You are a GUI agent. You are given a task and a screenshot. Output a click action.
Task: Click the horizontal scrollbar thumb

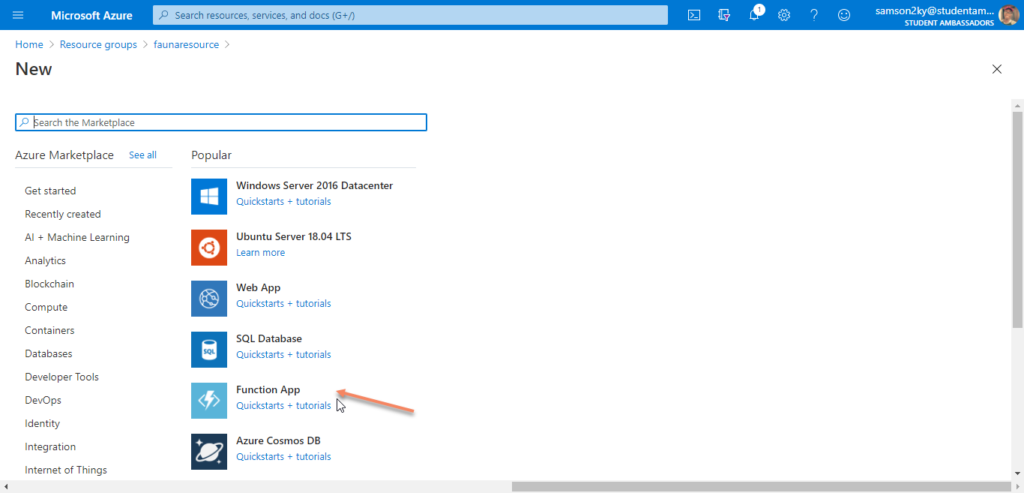pyautogui.click(x=761, y=486)
